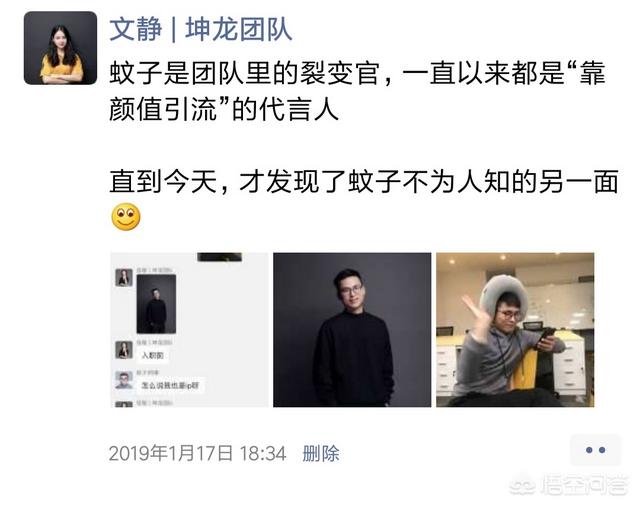Tap the man's avatar in chat screenshot
The image size is (640, 507).
click(x=124, y=380)
